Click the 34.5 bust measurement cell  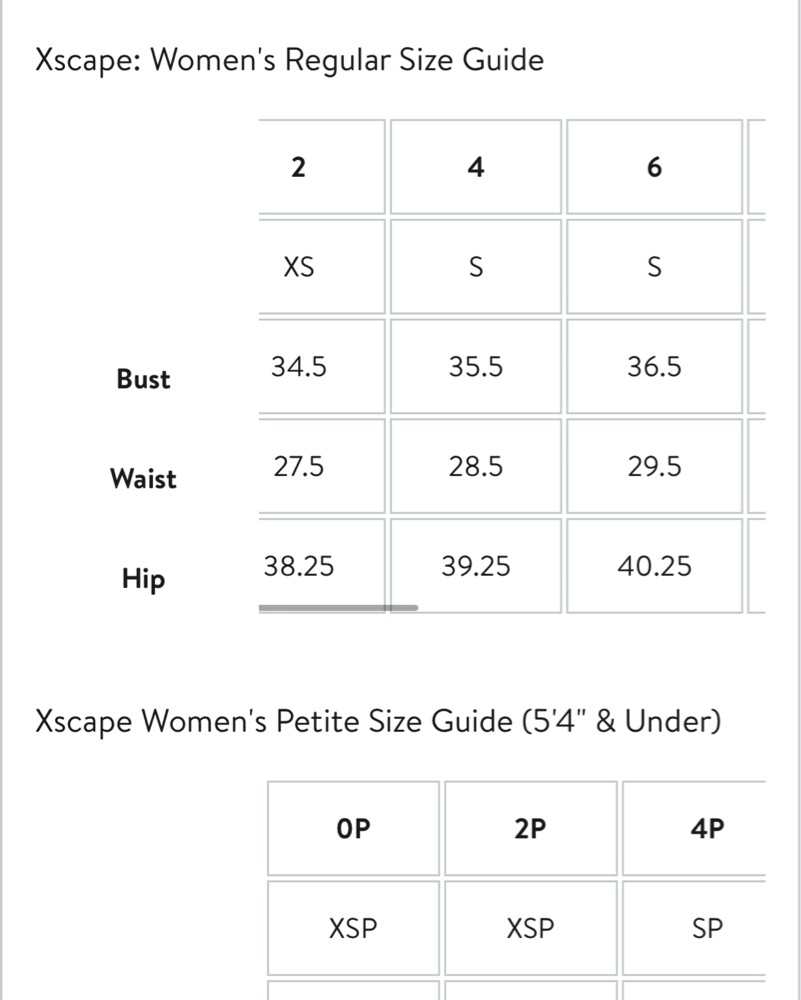coord(322,366)
